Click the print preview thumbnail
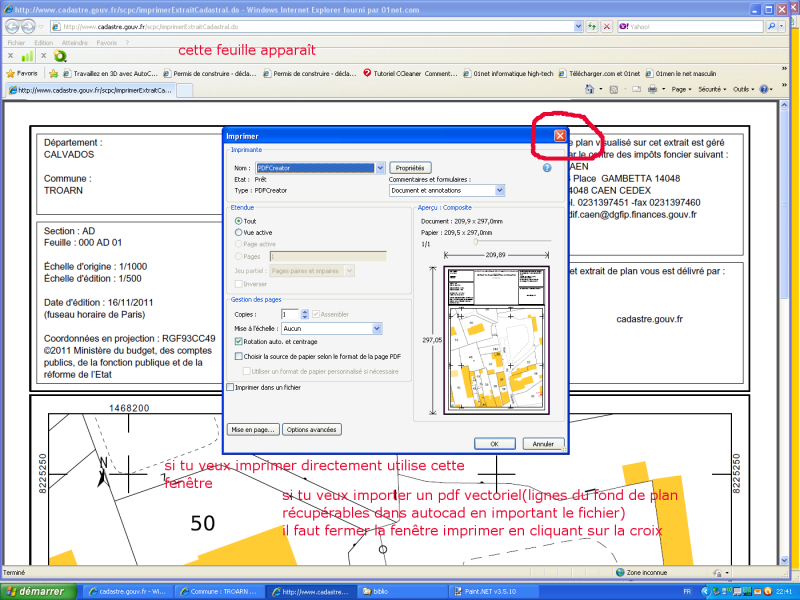 coord(496,340)
